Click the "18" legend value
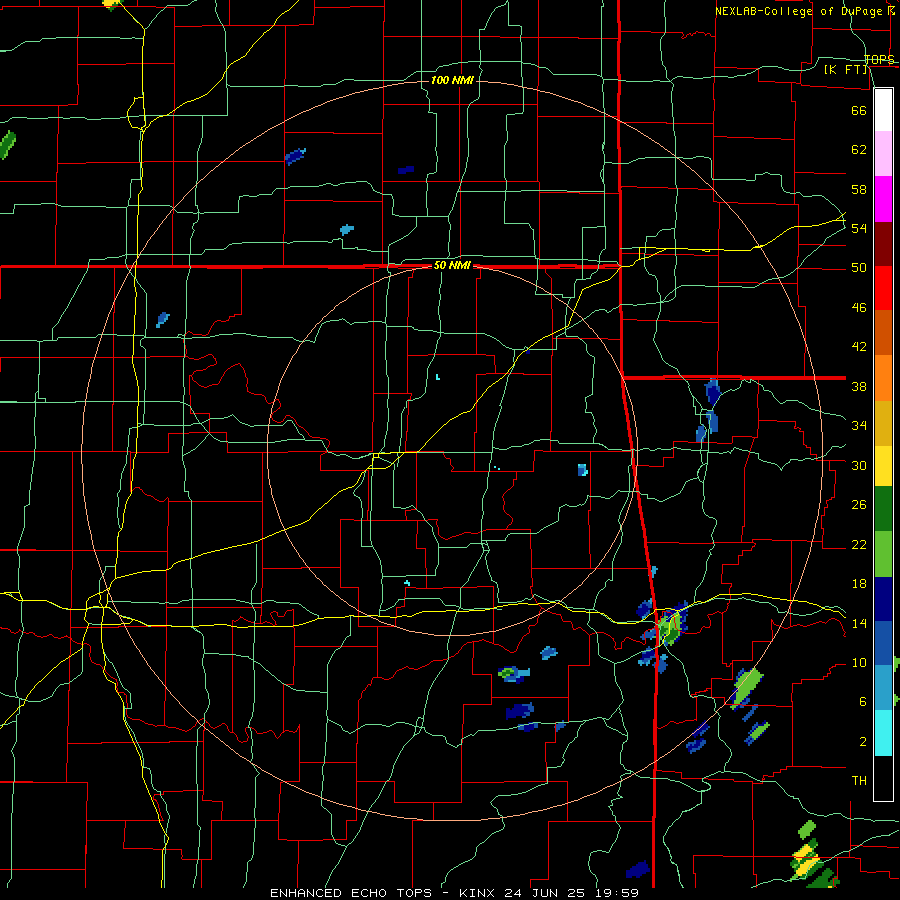 coord(859,584)
